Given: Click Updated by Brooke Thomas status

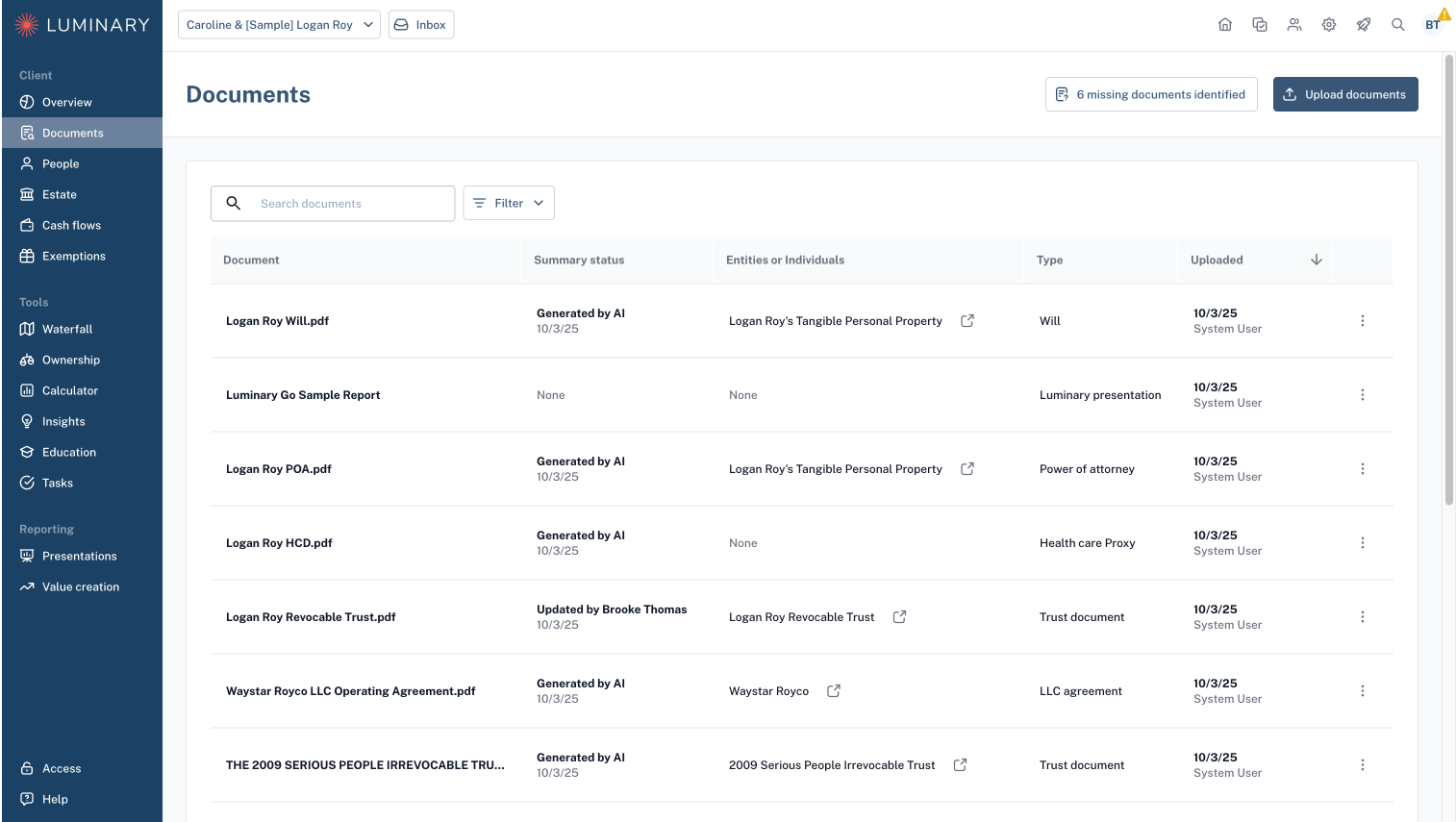Looking at the screenshot, I should 612,610.
